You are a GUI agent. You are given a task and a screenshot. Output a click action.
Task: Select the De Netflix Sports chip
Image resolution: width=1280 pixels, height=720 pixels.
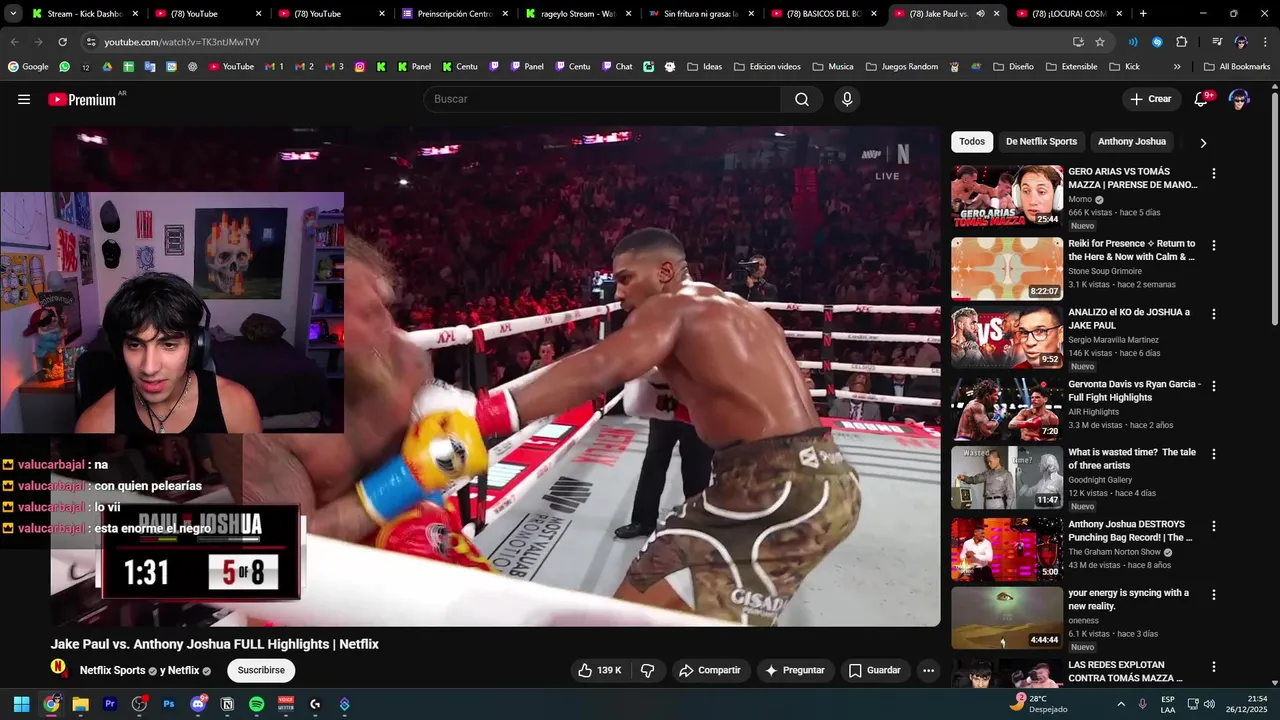click(1041, 141)
